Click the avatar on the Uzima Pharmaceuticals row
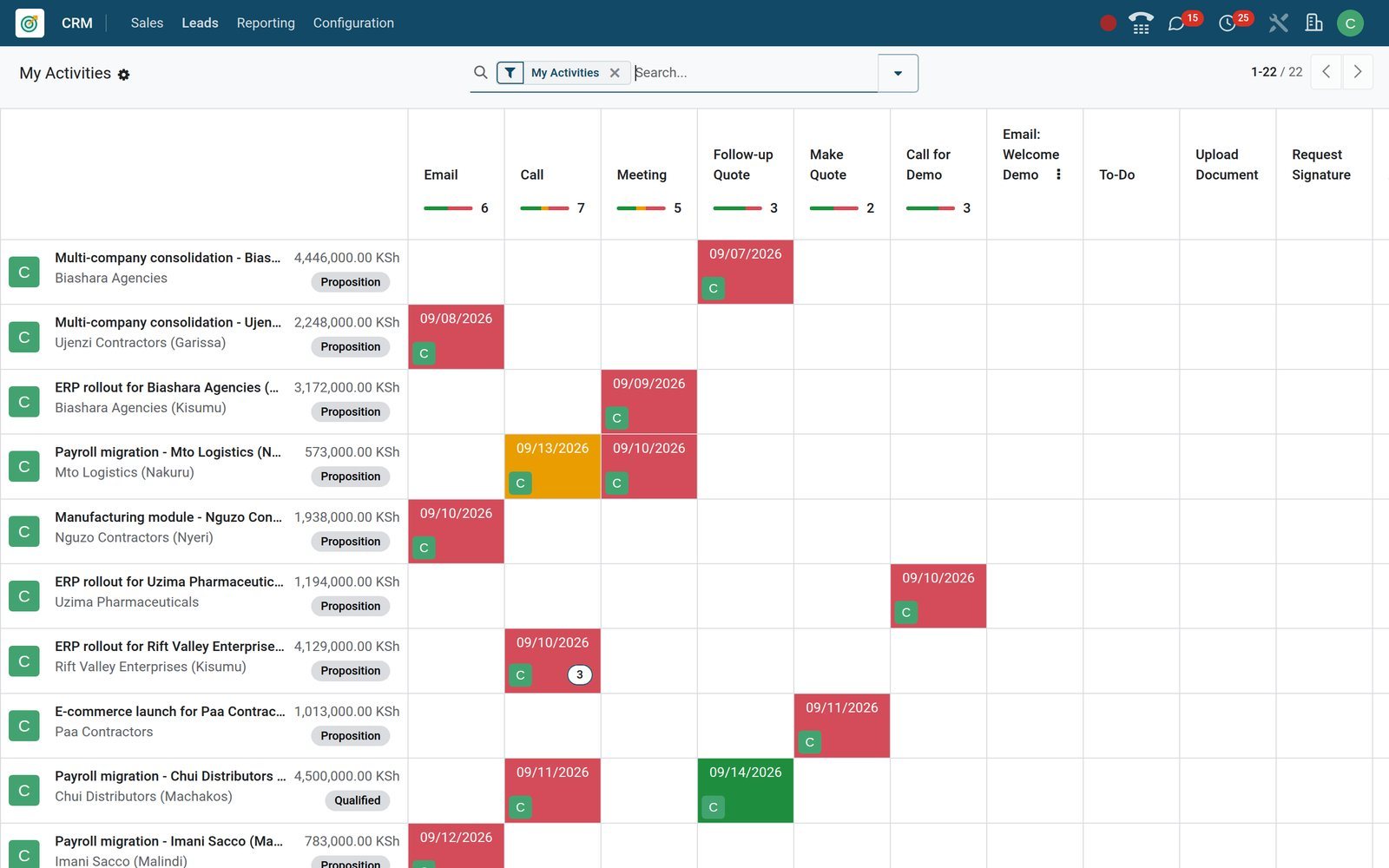This screenshot has width=1389, height=868. 24,596
